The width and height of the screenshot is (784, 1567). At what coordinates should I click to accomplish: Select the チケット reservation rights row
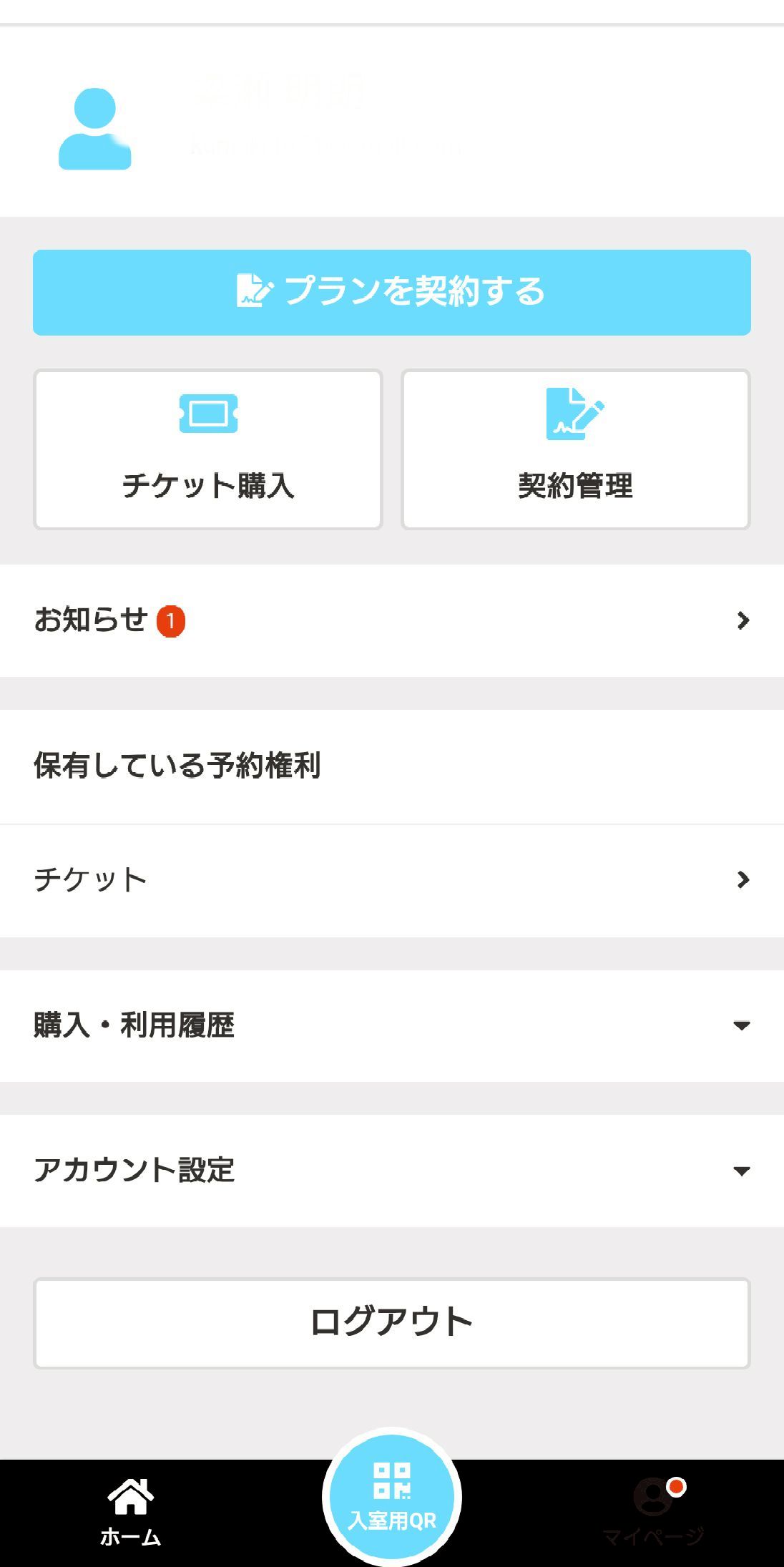click(392, 880)
